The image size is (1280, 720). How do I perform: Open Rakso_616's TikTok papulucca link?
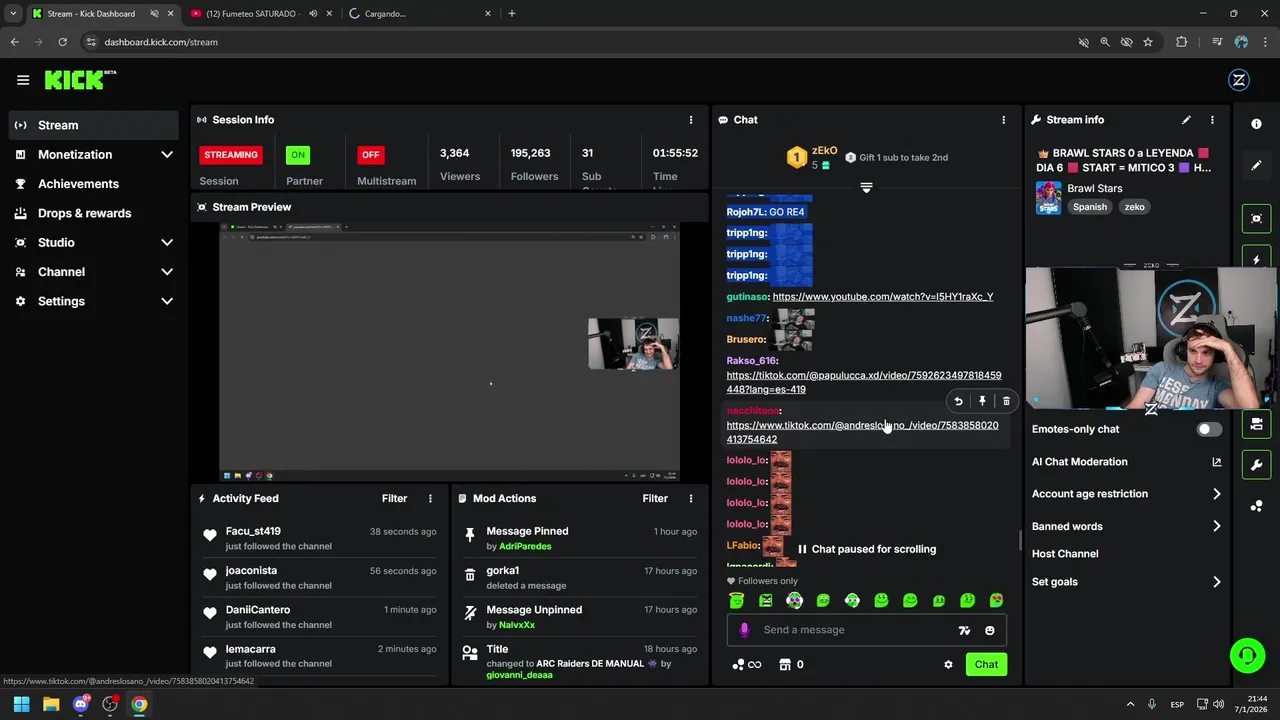point(864,382)
